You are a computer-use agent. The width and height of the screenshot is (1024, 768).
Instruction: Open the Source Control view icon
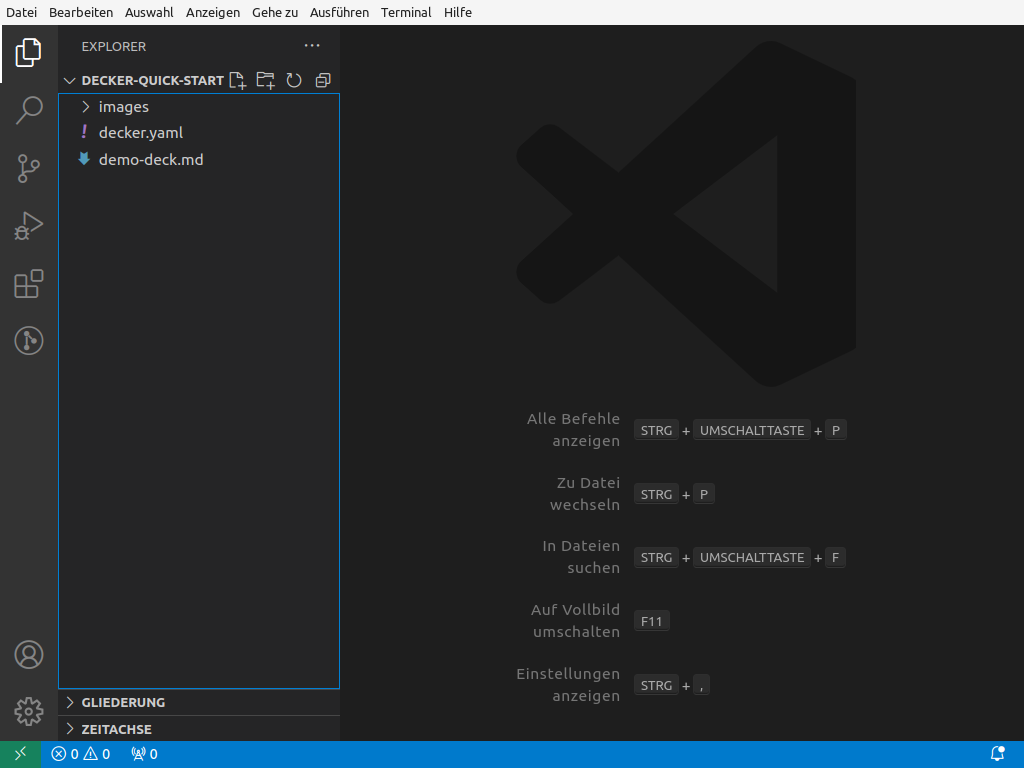(x=28, y=168)
